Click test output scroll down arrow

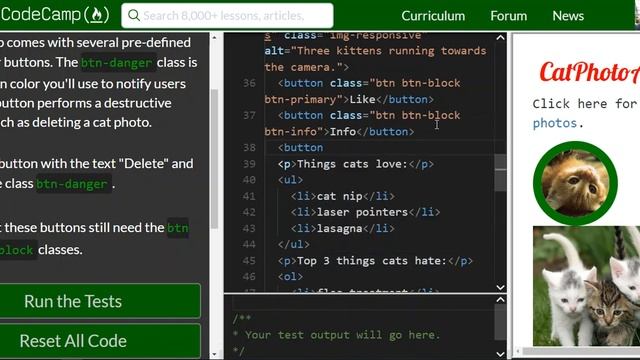[500, 354]
